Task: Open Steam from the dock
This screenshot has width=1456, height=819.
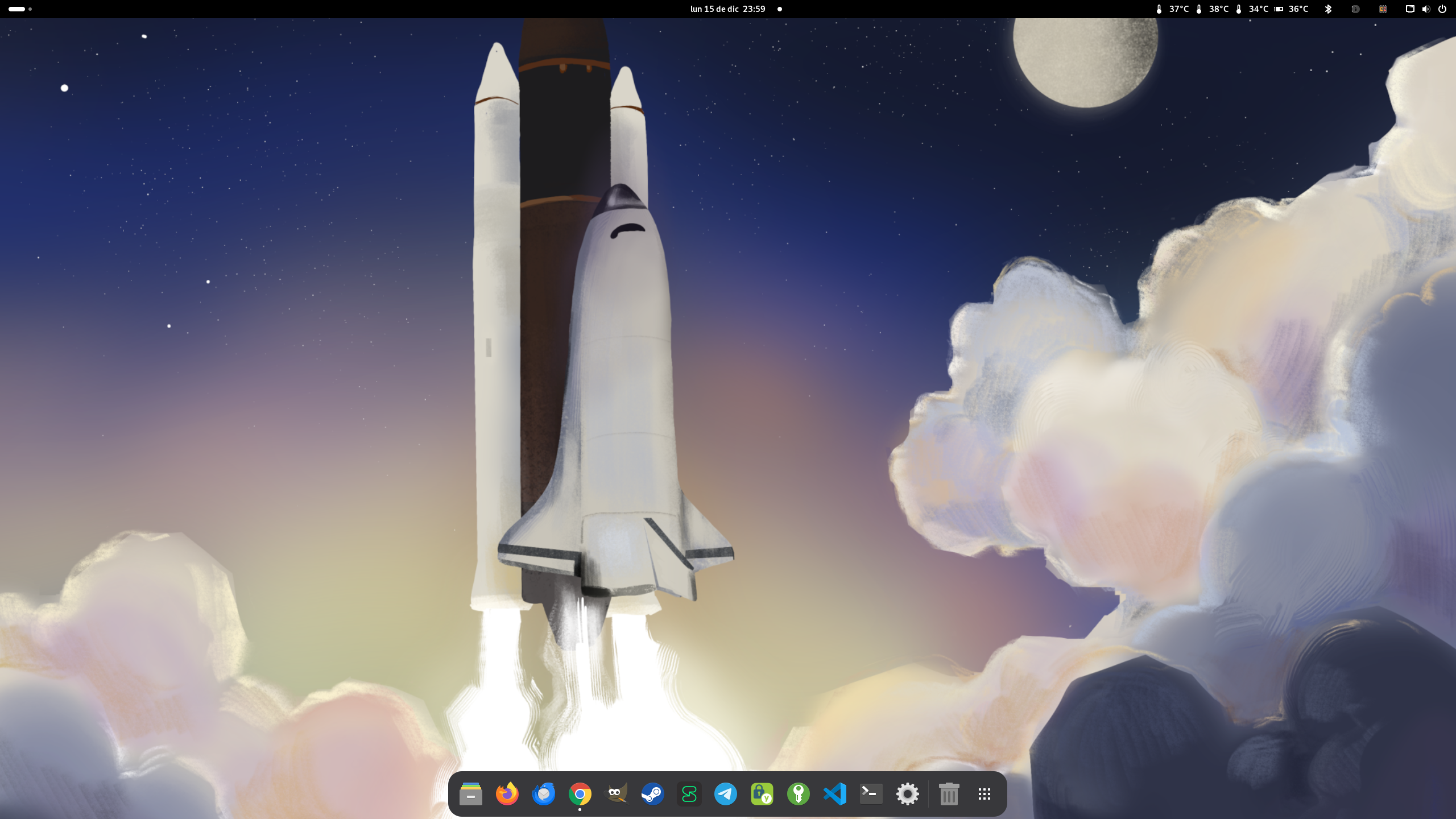Action: click(x=652, y=794)
